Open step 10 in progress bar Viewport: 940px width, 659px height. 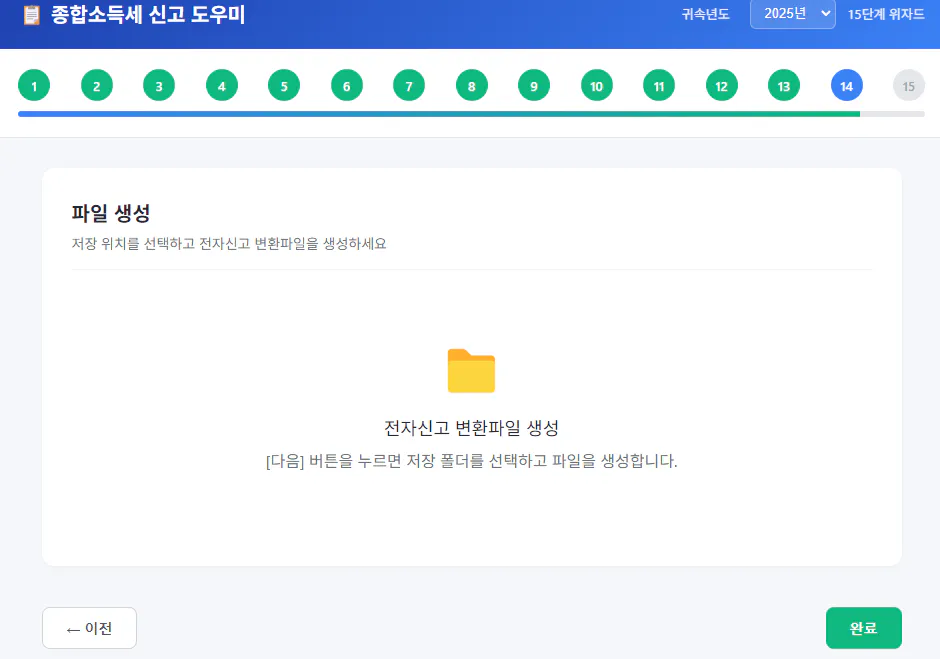click(x=596, y=86)
